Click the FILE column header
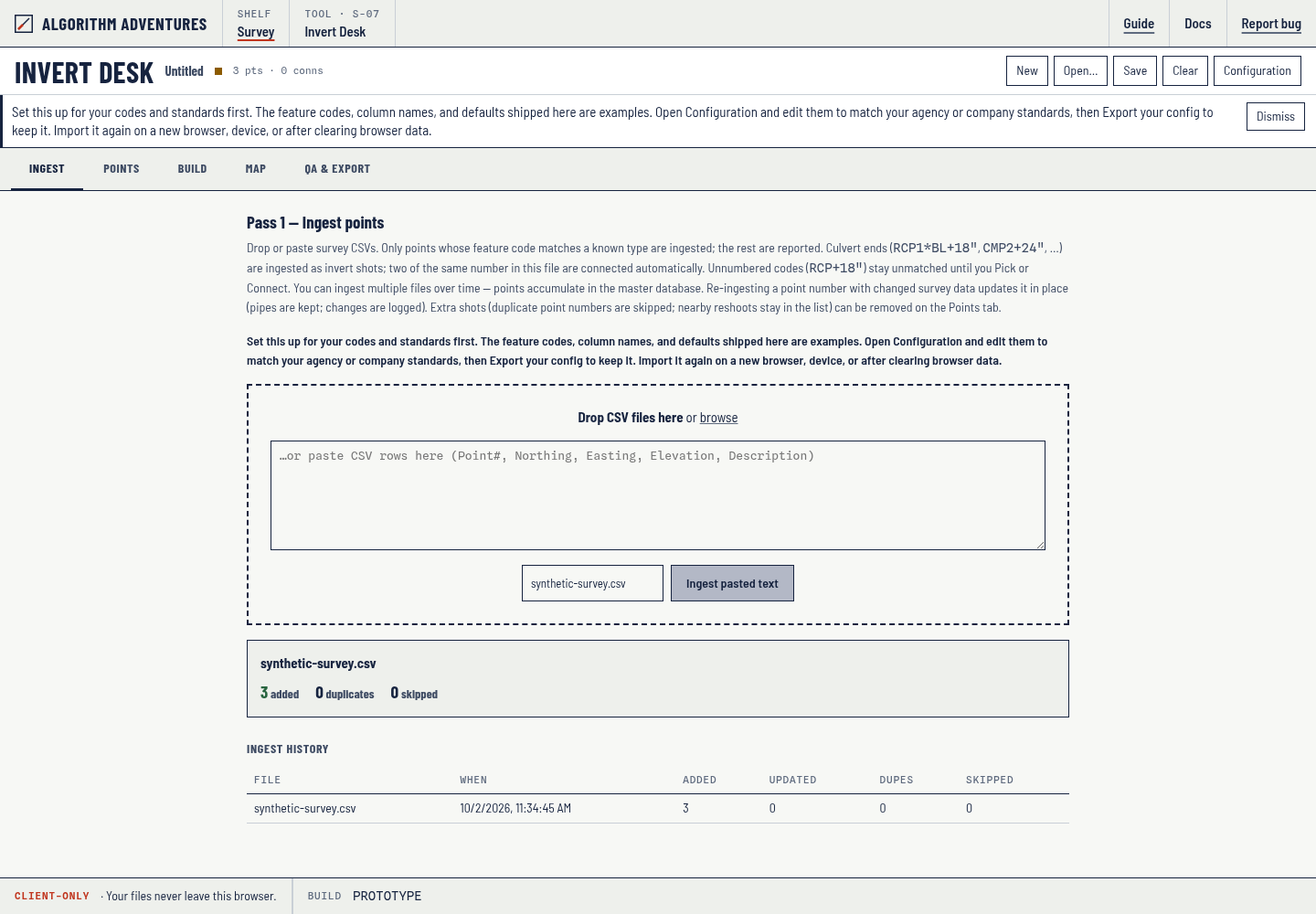Screen dimensions: 1316x914 tap(268, 780)
